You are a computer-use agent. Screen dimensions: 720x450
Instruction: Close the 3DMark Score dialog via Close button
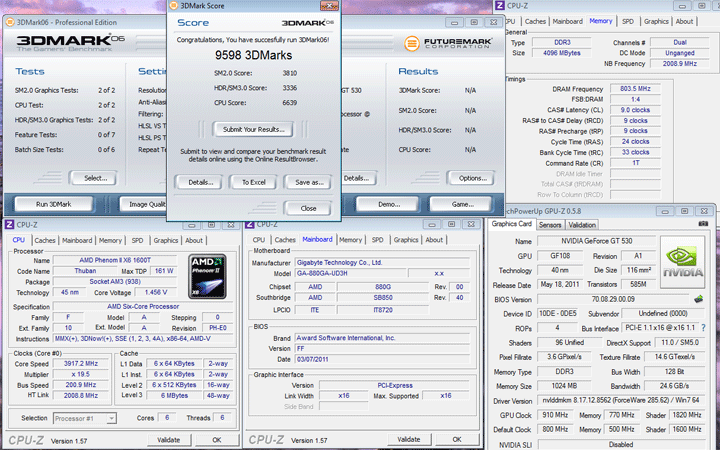tap(308, 208)
